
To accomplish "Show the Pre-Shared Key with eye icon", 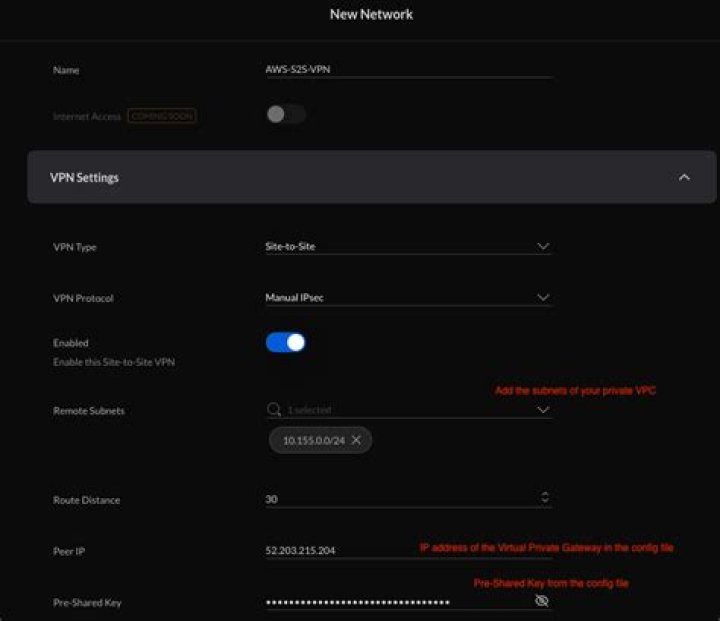I will coord(542,601).
